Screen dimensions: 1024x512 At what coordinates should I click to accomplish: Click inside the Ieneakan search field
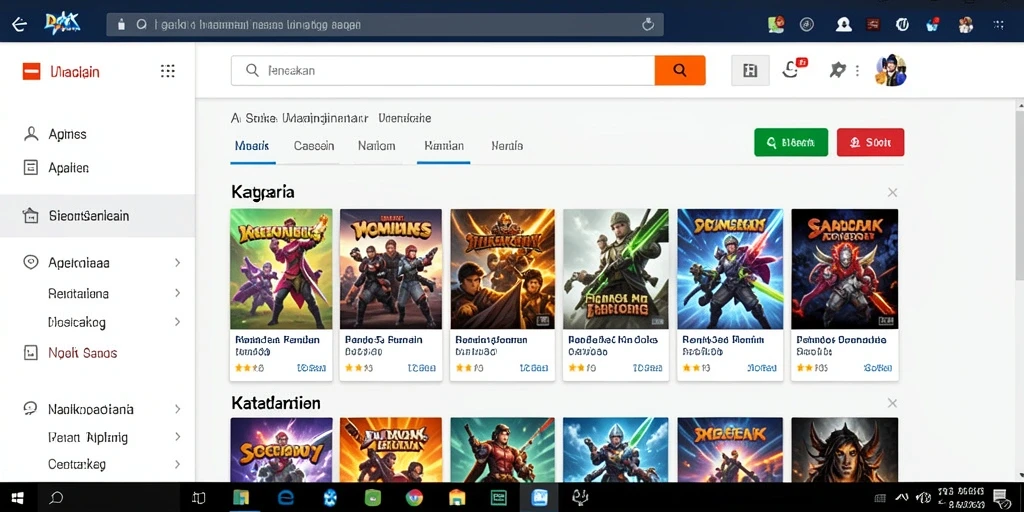(443, 71)
